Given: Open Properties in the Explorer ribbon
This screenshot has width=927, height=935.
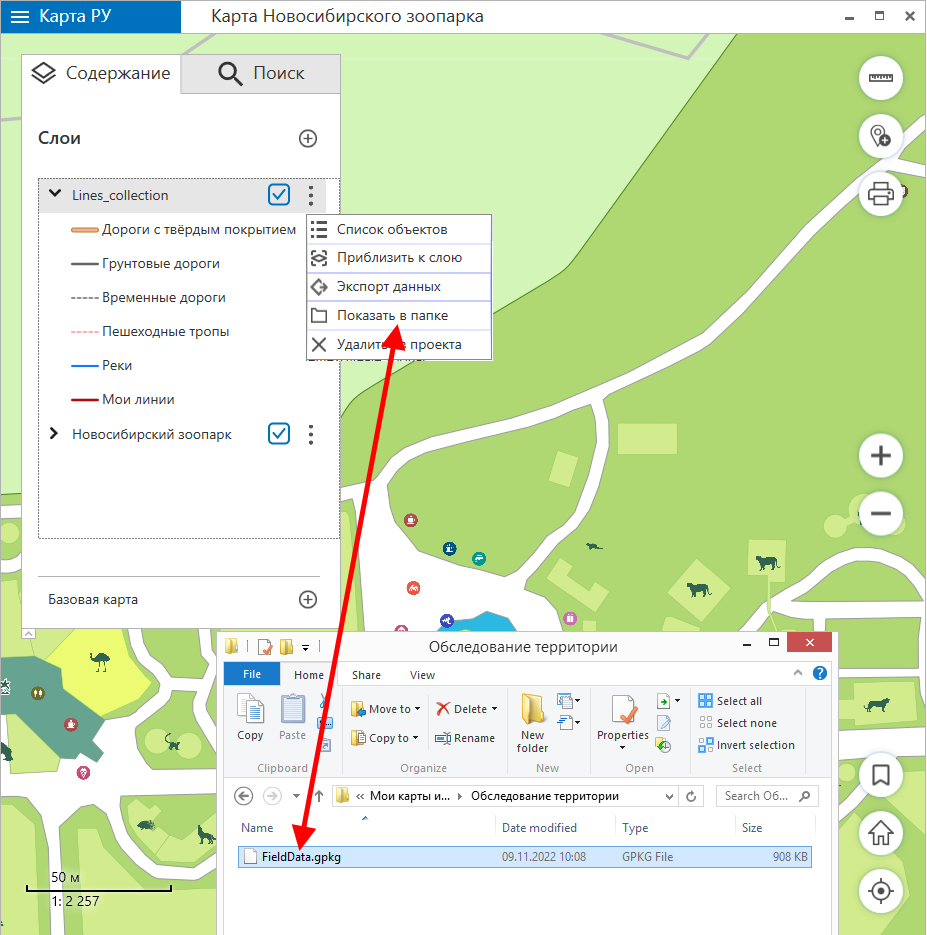Looking at the screenshot, I should pyautogui.click(x=623, y=722).
